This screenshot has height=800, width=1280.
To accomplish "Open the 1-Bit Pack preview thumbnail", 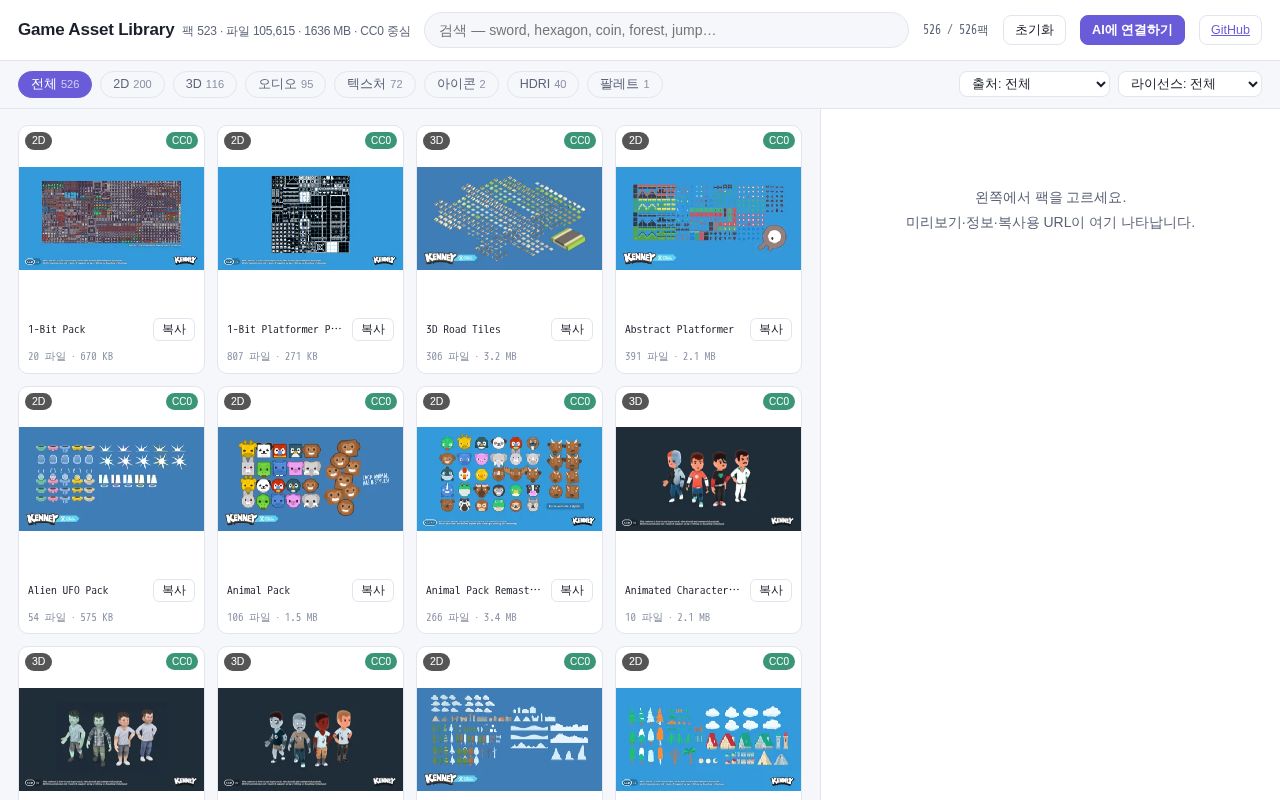I will (111, 218).
